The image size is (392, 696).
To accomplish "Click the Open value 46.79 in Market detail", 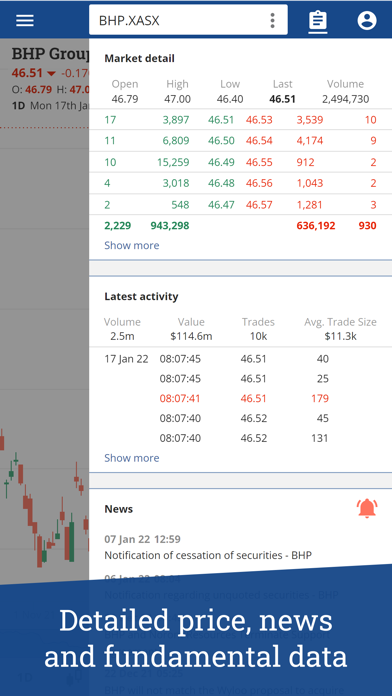I will 125,99.
